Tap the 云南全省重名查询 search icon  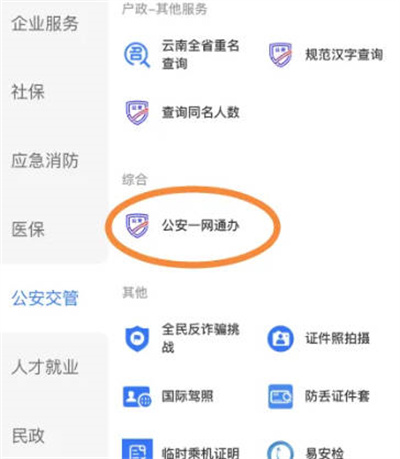(x=137, y=55)
